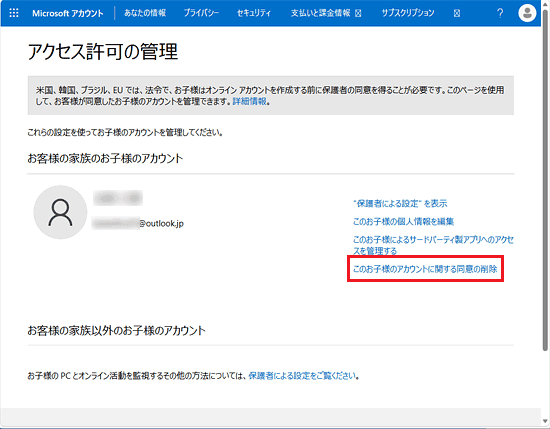Open the プライバシー menu tab

(201, 13)
